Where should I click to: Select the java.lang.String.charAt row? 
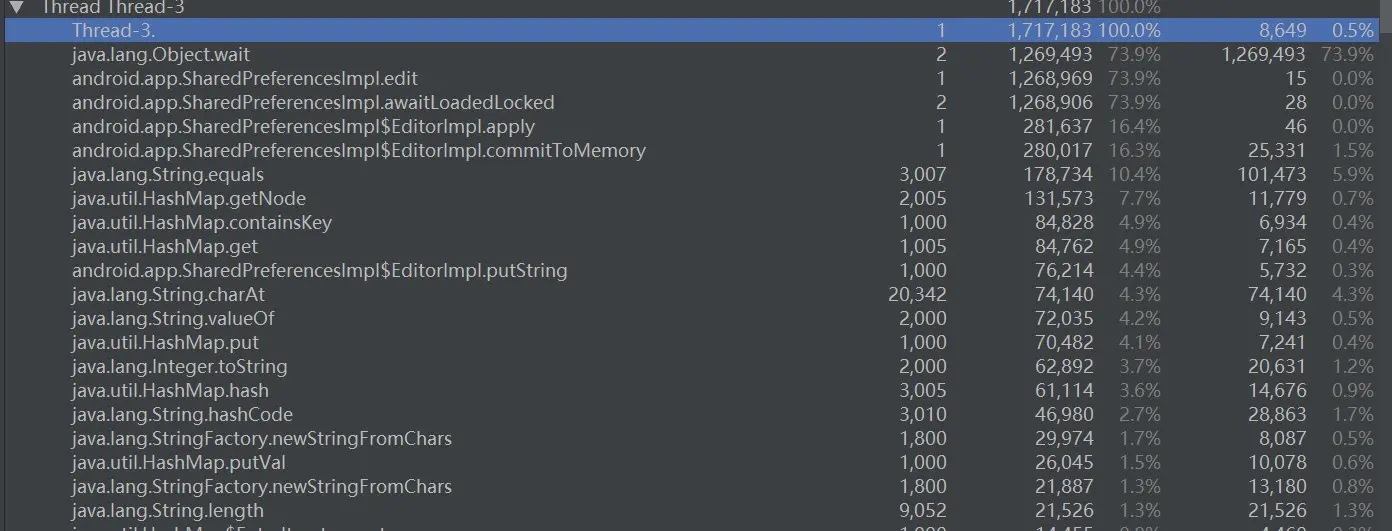696,294
